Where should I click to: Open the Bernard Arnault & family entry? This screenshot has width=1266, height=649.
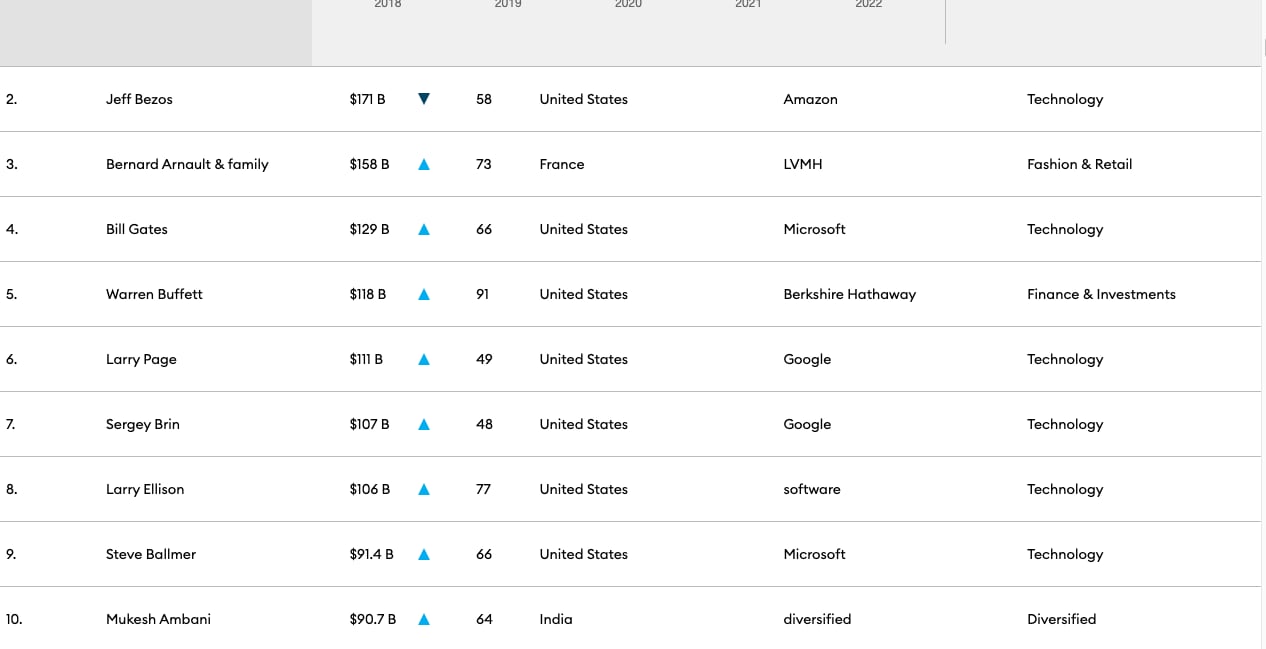[x=187, y=164]
